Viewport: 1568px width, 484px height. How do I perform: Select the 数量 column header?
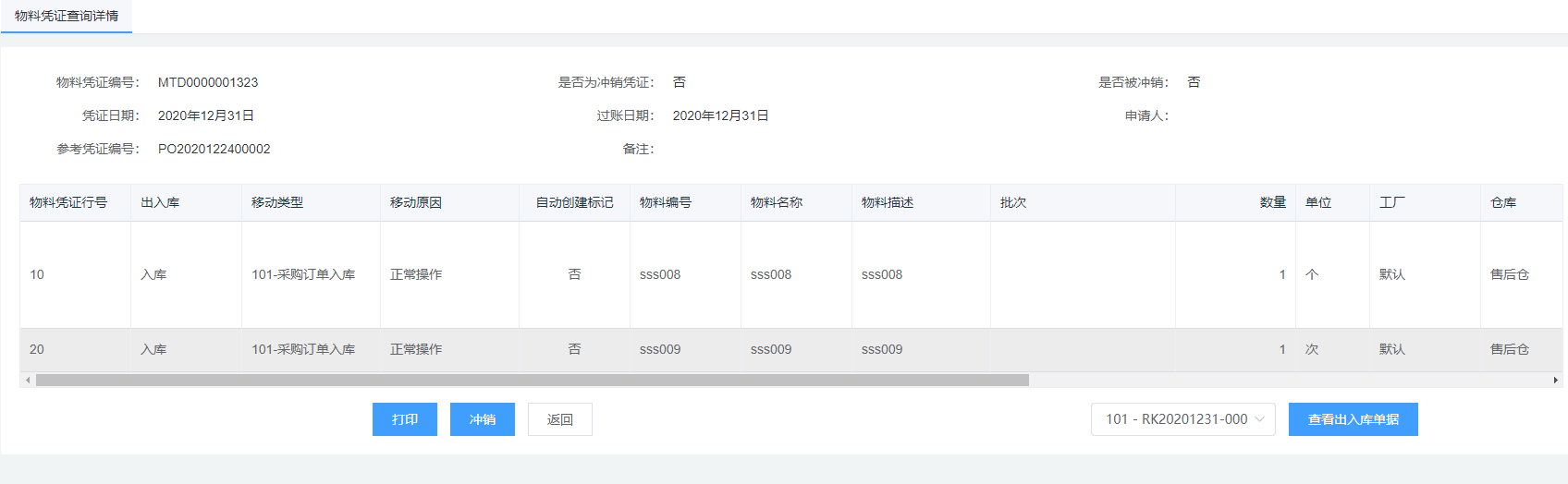click(x=1272, y=202)
